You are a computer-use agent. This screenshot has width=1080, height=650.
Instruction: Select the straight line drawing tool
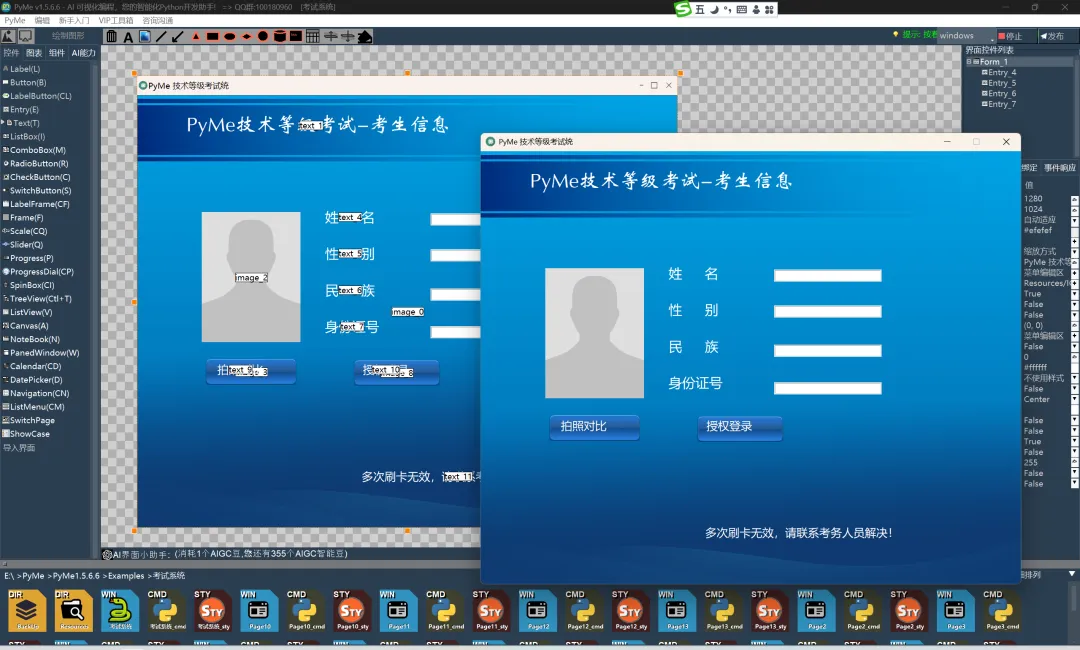[161, 36]
